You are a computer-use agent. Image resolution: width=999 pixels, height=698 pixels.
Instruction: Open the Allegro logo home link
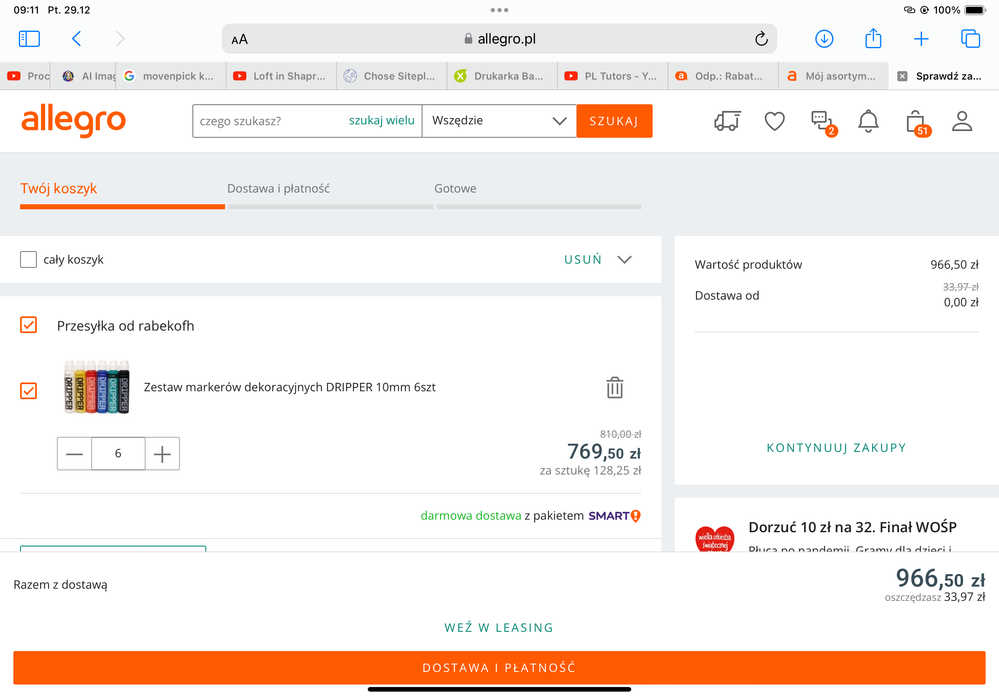pos(73,120)
